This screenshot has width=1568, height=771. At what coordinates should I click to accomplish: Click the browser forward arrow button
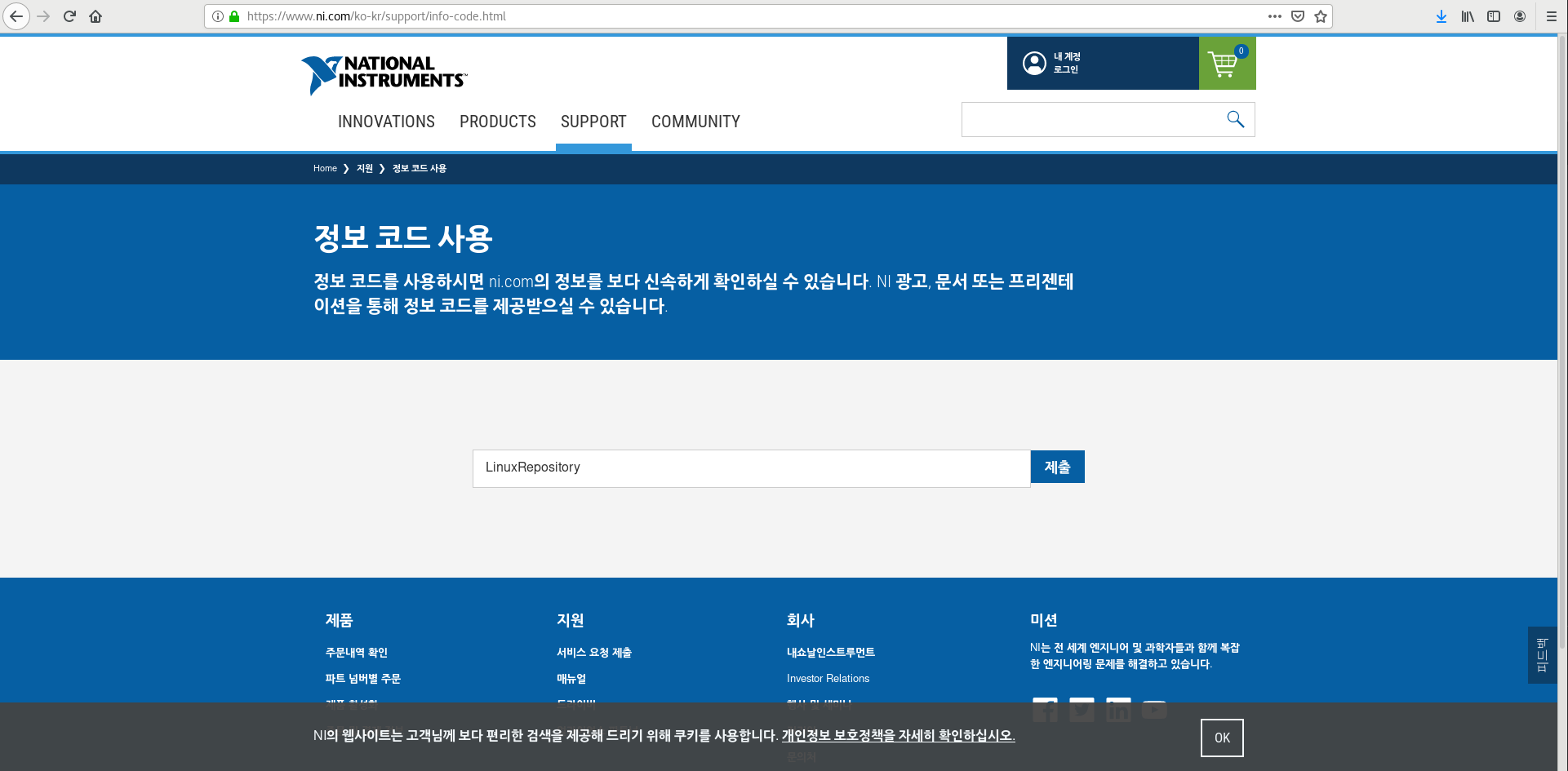tap(44, 16)
